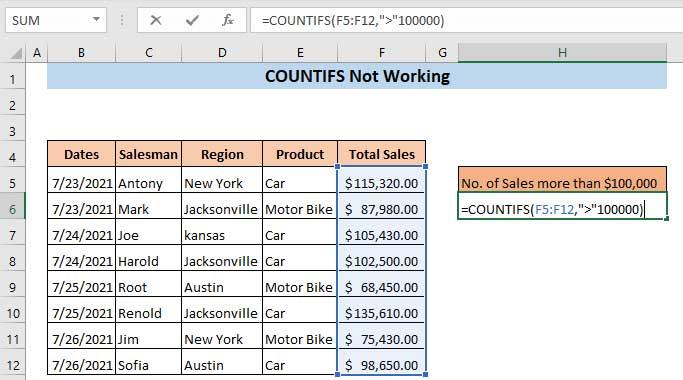Open Insert Function via the fx icon
The image size is (683, 380).
[227, 20]
